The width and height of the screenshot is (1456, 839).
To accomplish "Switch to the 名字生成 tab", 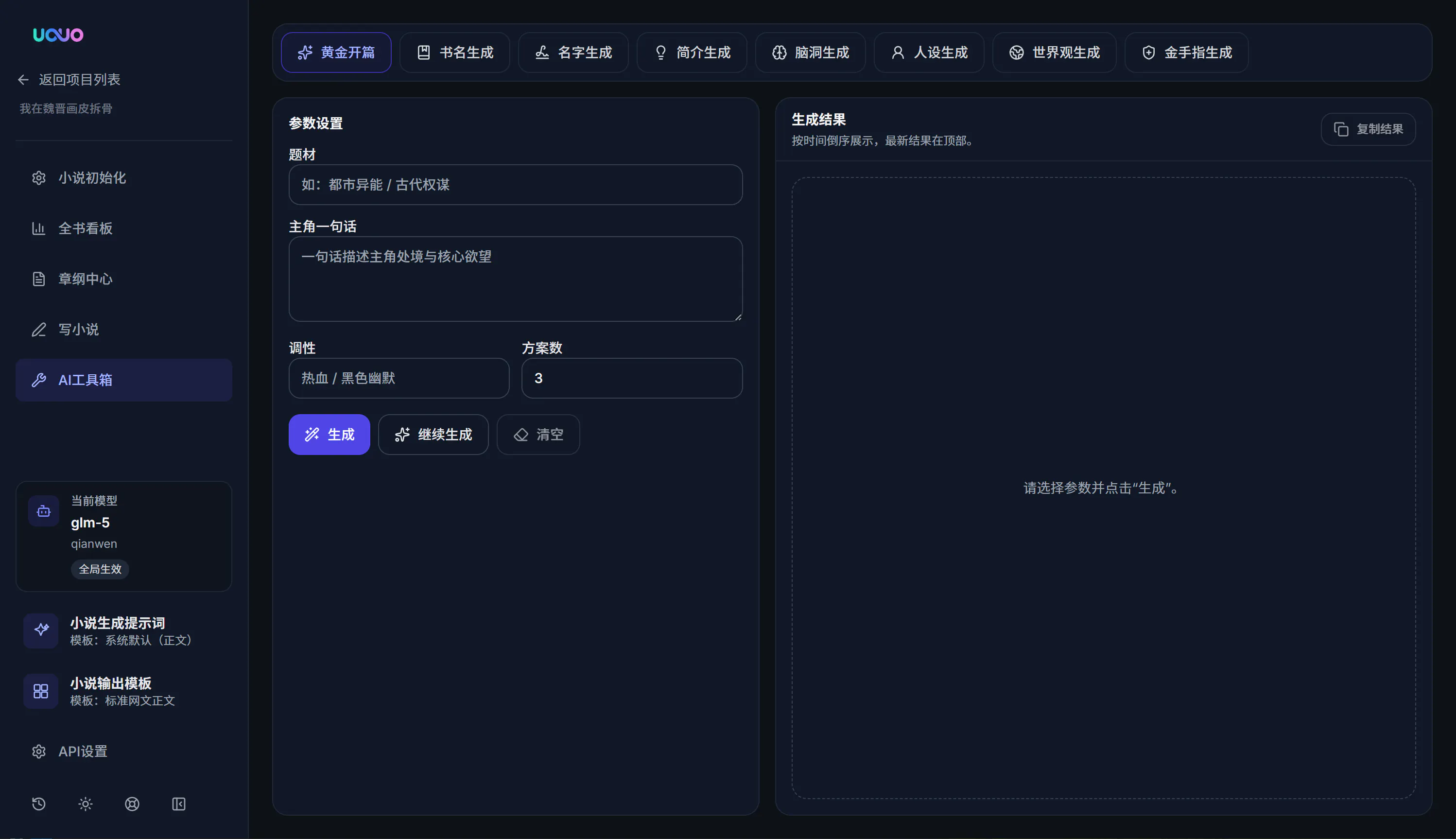I will (573, 52).
